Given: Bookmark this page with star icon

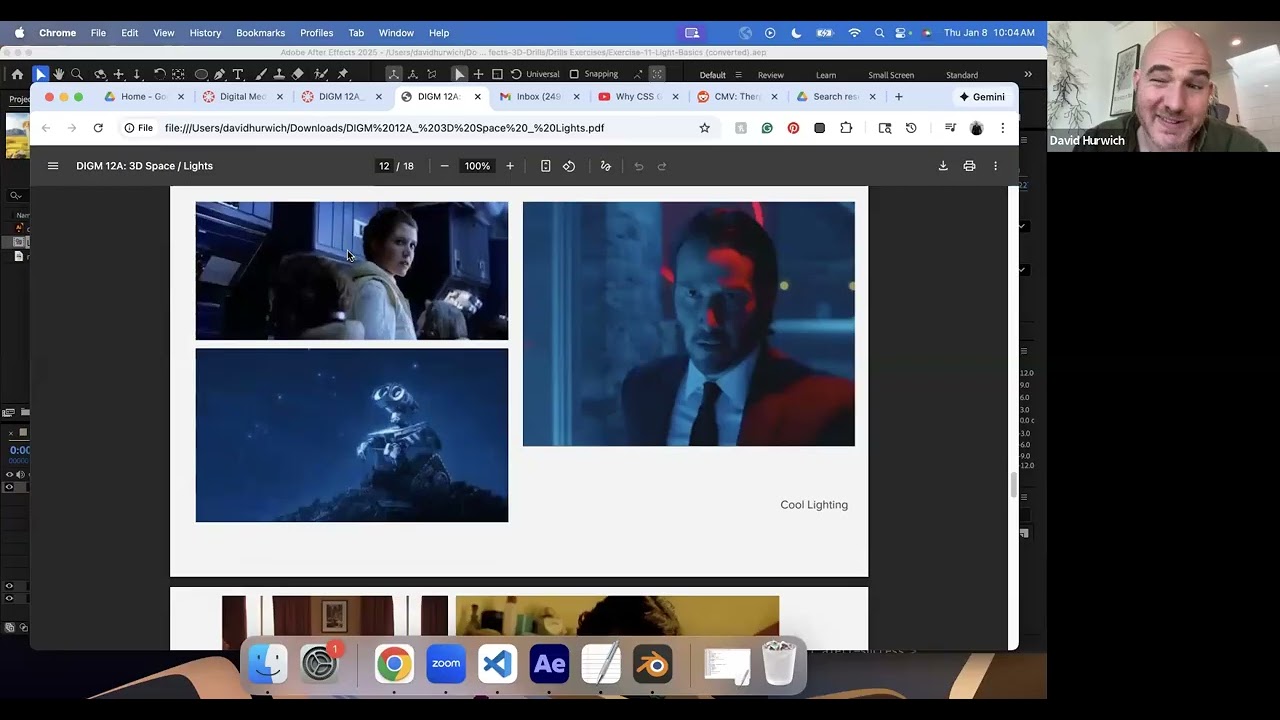Looking at the screenshot, I should tap(704, 128).
